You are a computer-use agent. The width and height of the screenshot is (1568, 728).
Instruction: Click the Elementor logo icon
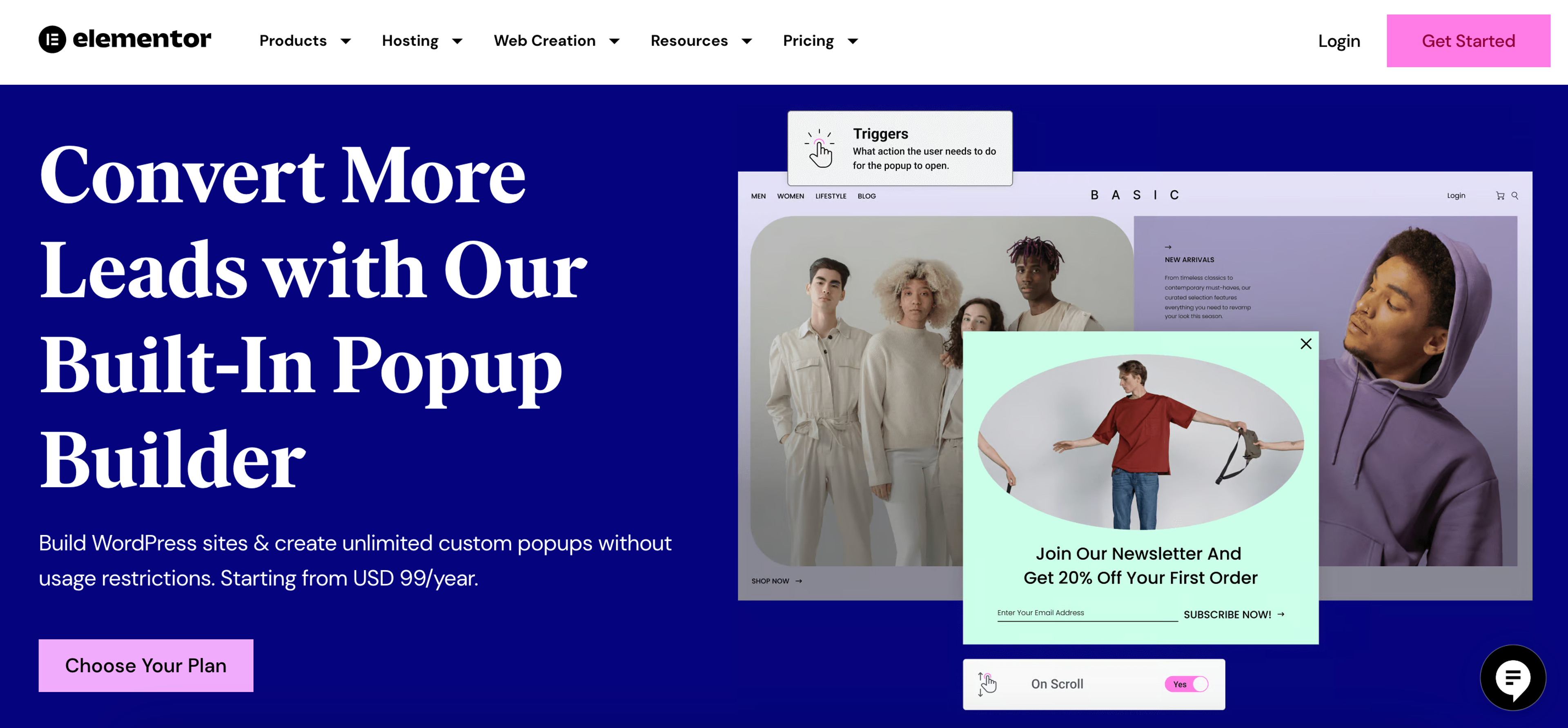pyautogui.click(x=52, y=40)
